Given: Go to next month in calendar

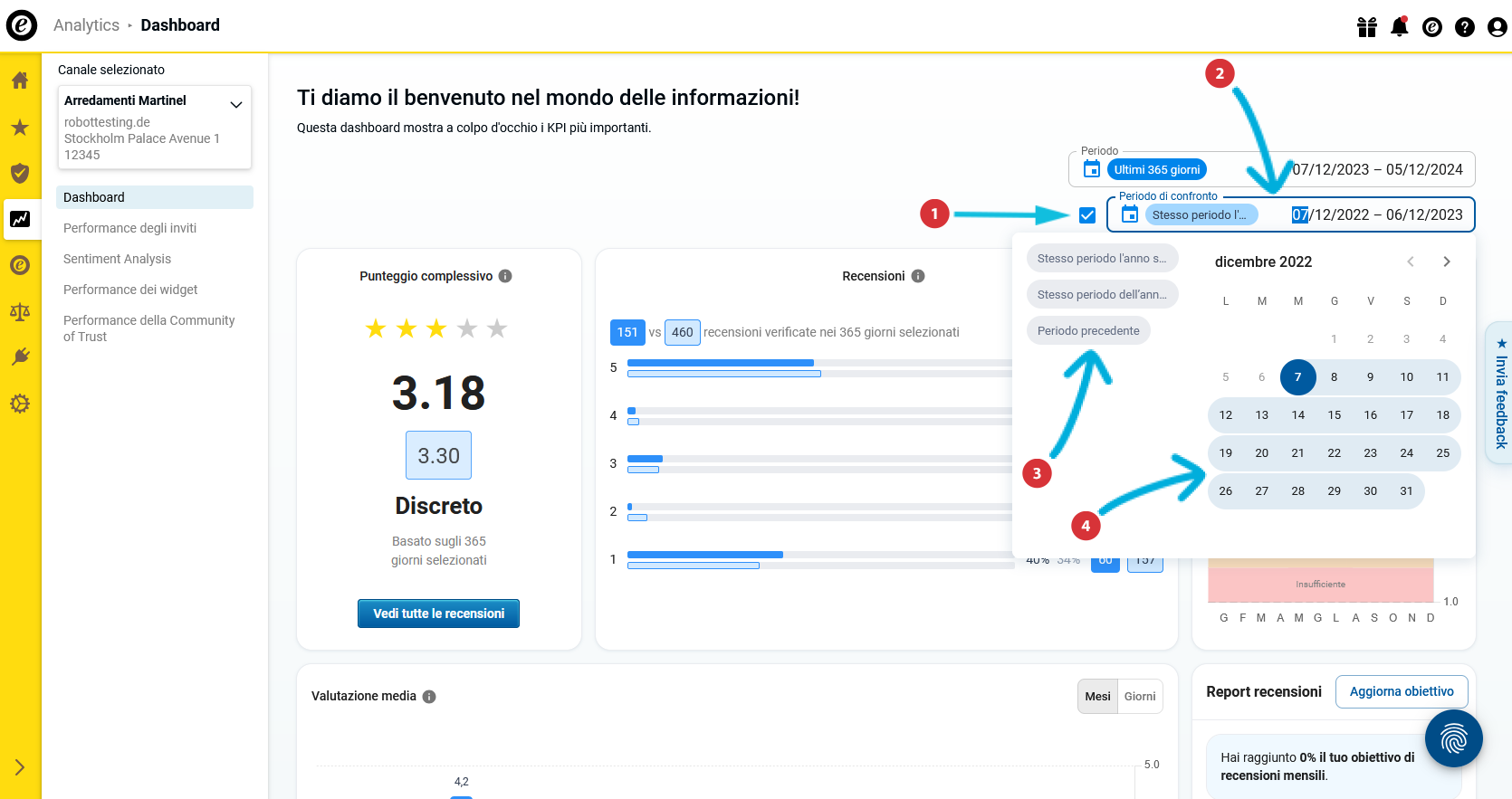Looking at the screenshot, I should [1446, 262].
